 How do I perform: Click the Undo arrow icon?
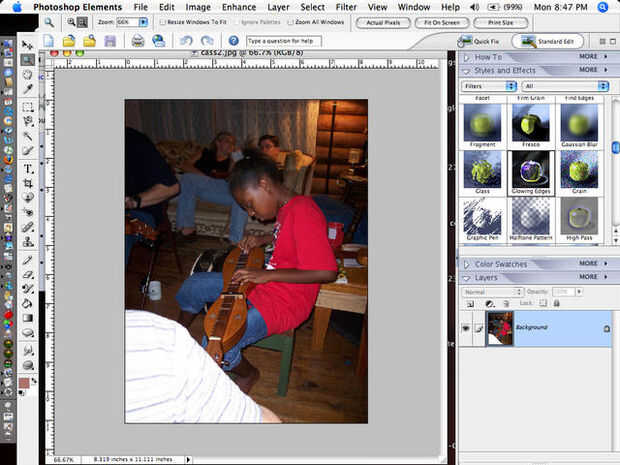point(186,41)
